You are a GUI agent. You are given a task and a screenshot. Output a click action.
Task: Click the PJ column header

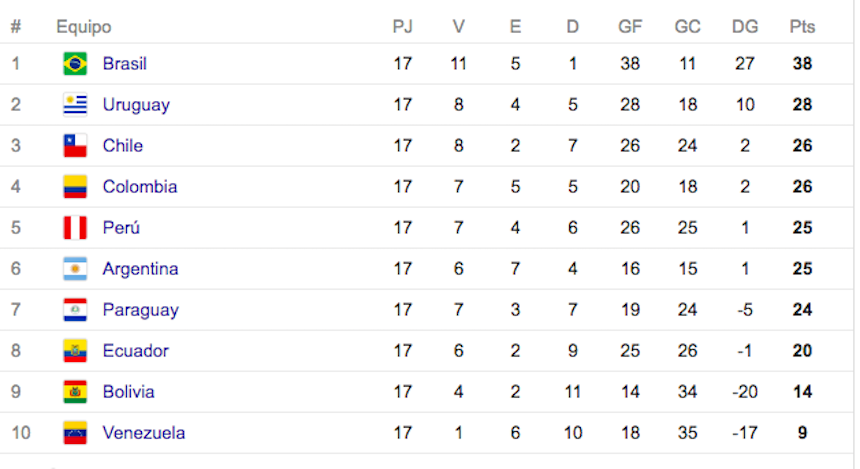pyautogui.click(x=402, y=27)
